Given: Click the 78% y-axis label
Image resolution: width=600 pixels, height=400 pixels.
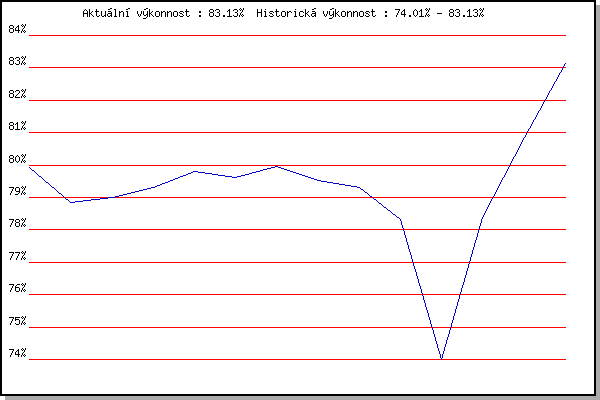Looking at the screenshot, I should coord(17,224).
